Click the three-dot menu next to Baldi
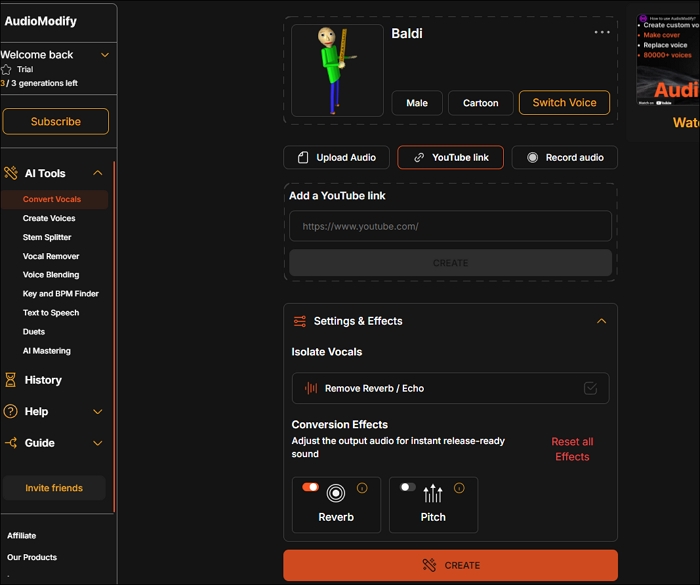700x585 pixels. pyautogui.click(x=601, y=32)
